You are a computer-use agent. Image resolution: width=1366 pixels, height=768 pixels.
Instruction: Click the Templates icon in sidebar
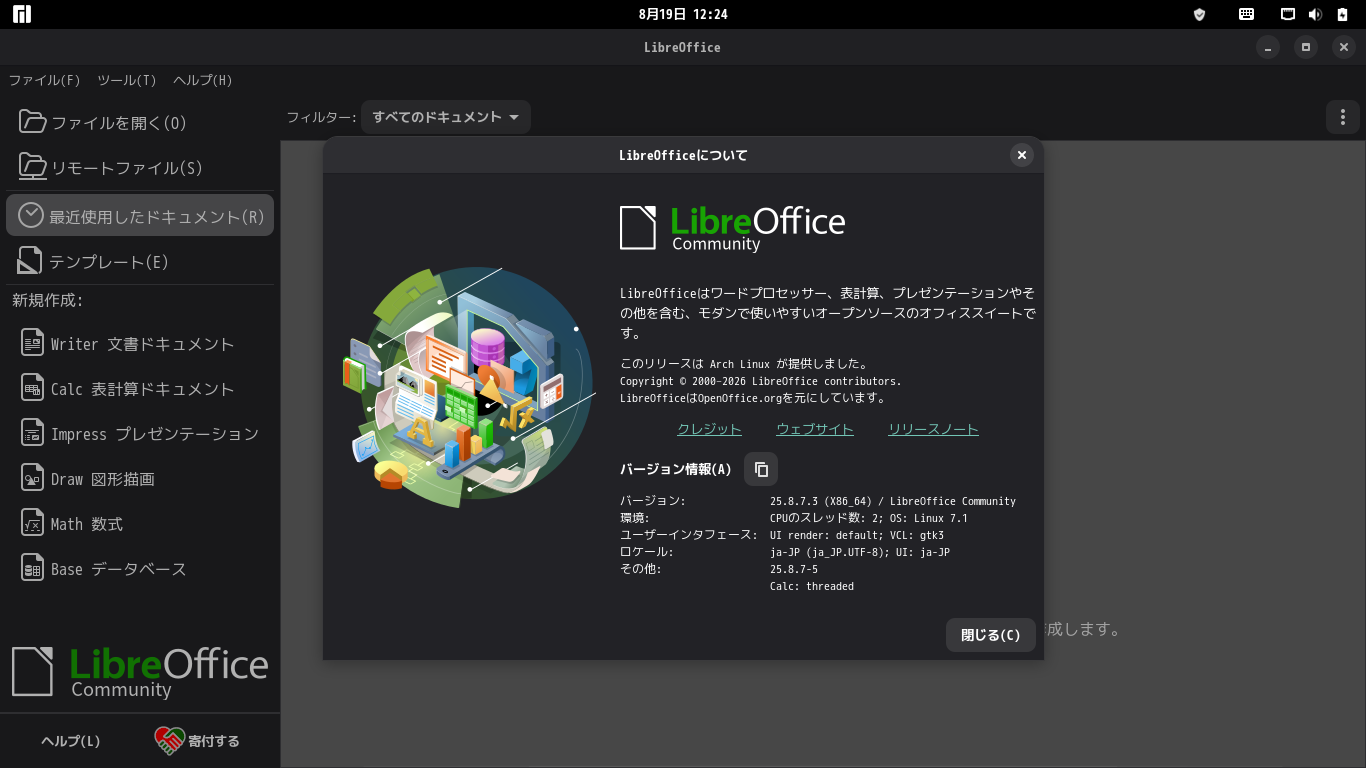(32, 261)
